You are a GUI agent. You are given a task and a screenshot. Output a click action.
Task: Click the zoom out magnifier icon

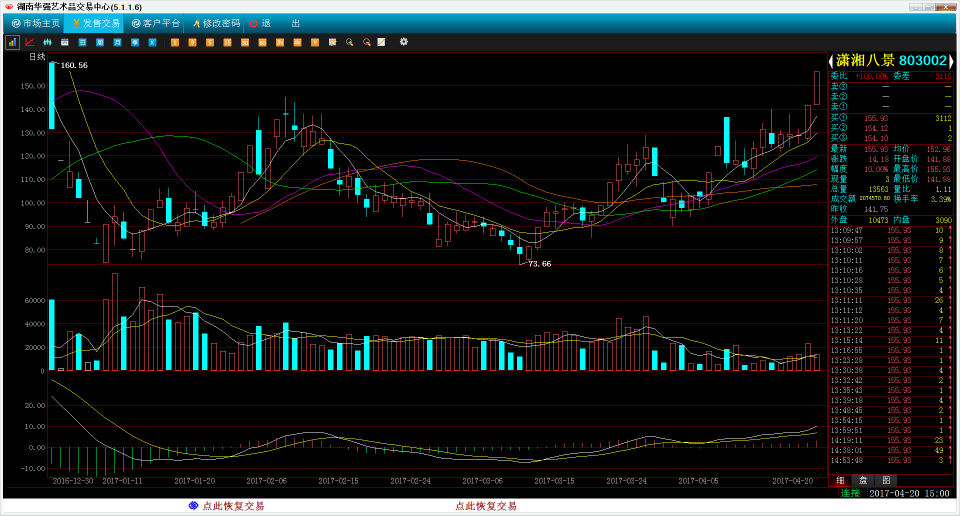pos(367,42)
